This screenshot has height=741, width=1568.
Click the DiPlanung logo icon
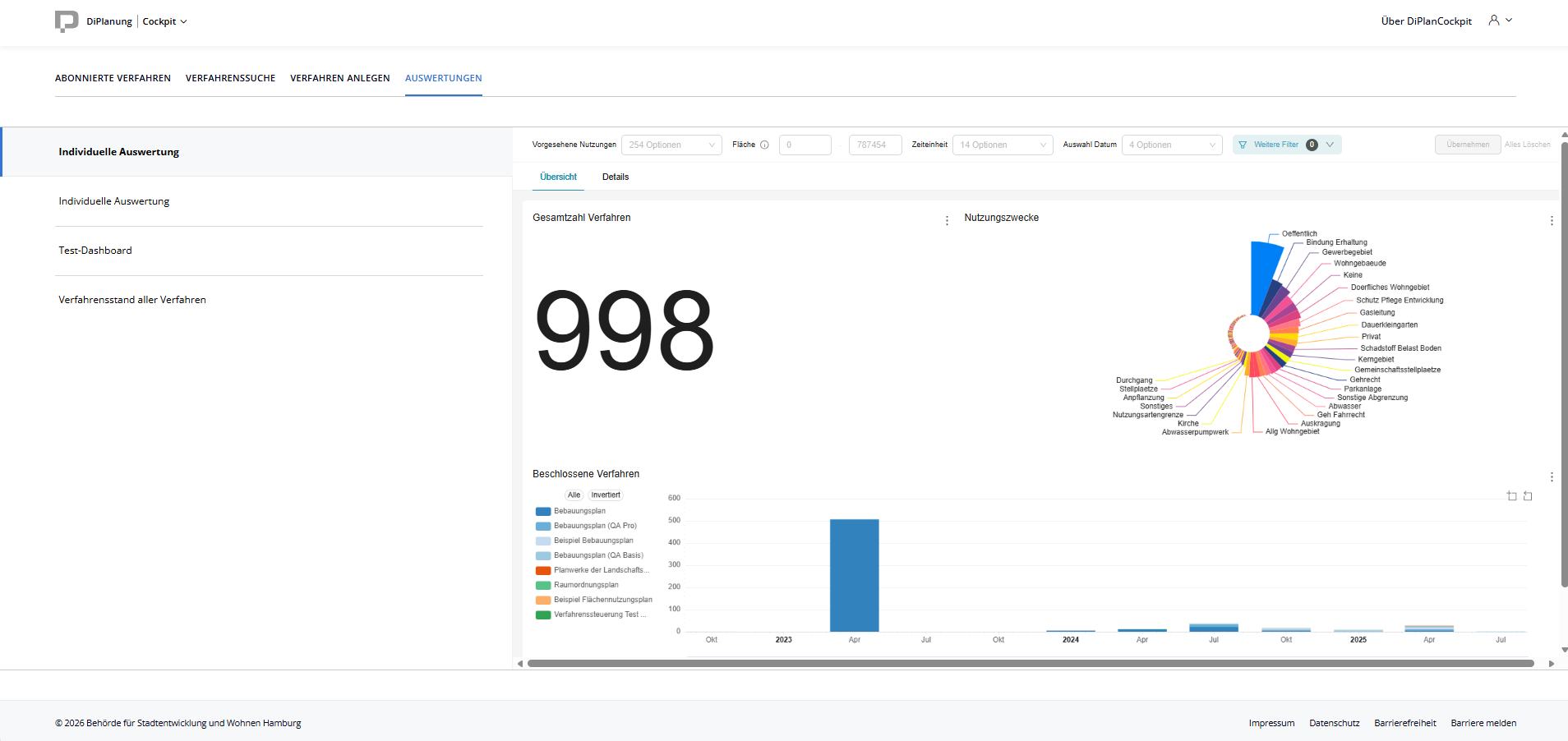67,21
